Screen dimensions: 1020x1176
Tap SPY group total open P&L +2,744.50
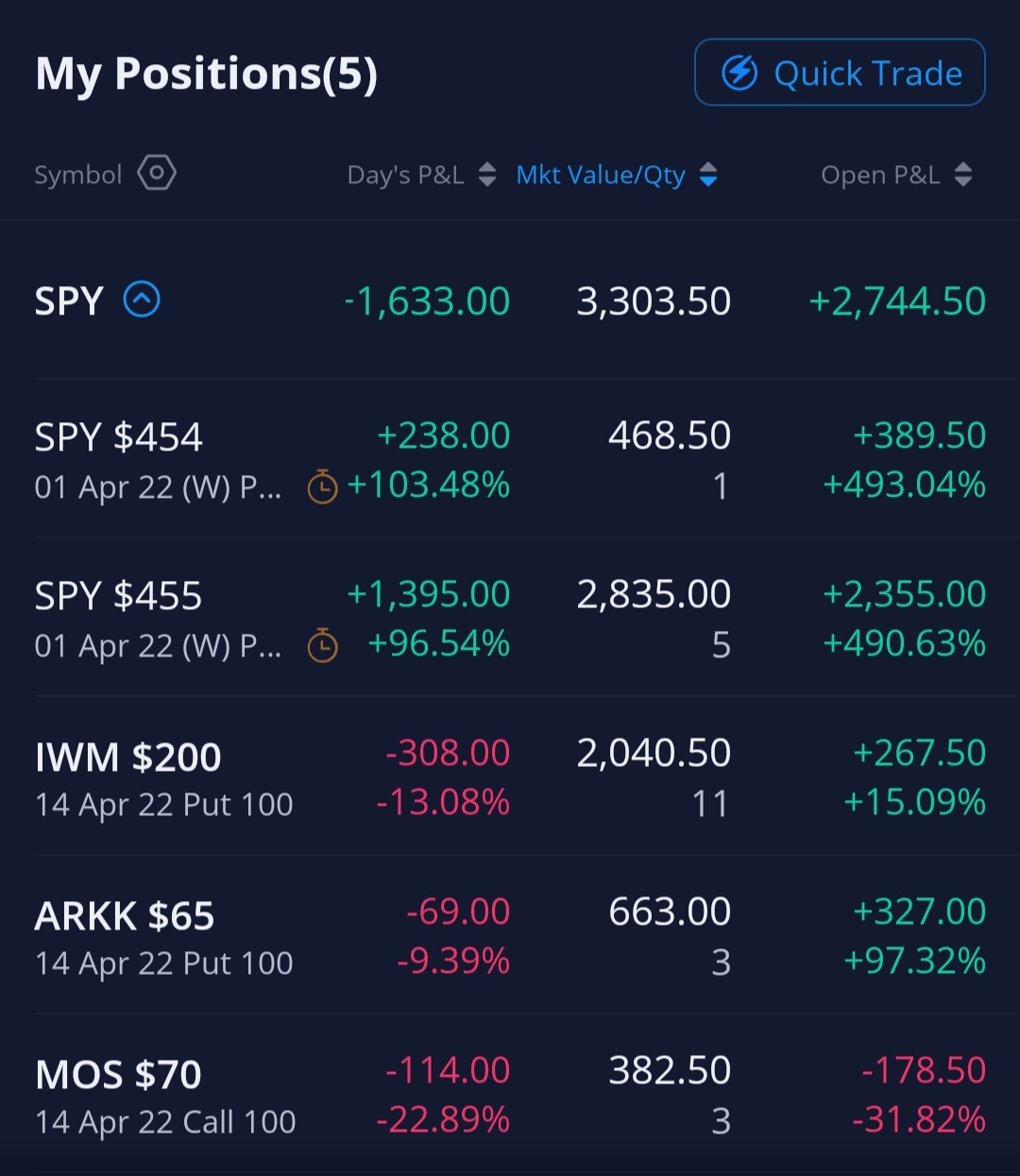(897, 301)
